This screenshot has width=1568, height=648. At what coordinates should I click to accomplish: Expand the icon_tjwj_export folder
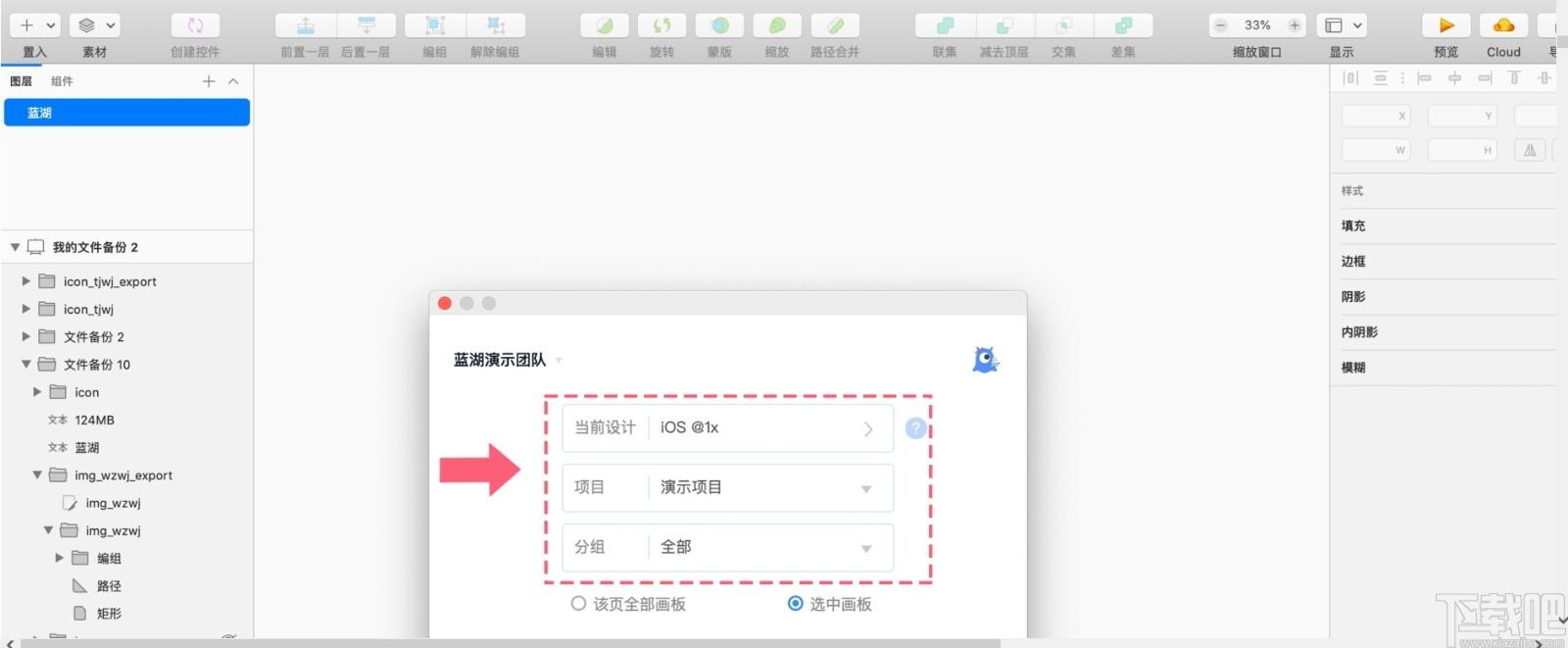(26, 281)
